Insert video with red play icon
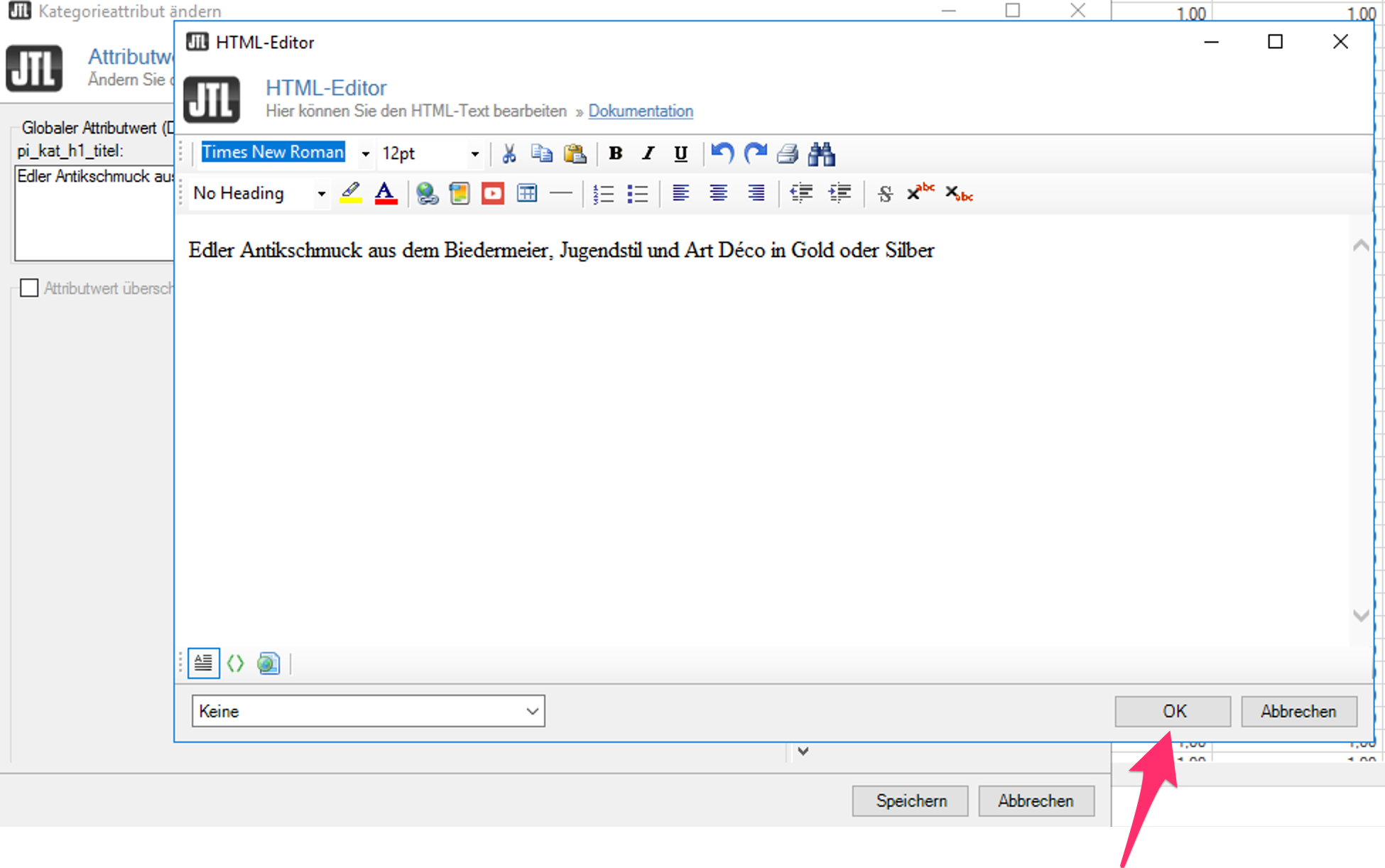This screenshot has width=1385, height=868. pyautogui.click(x=492, y=193)
